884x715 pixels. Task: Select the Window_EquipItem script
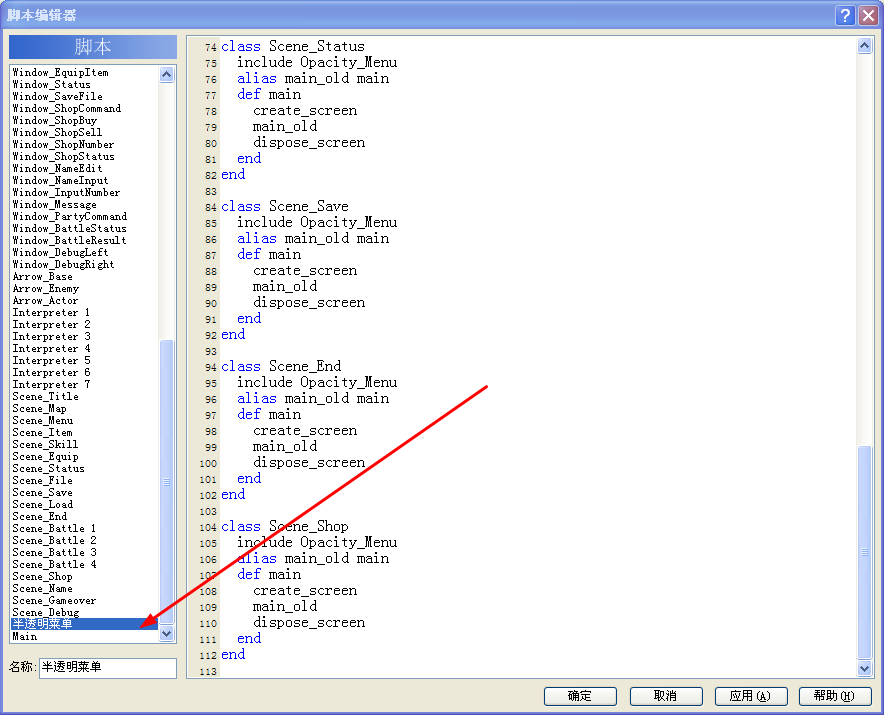[x=85, y=72]
